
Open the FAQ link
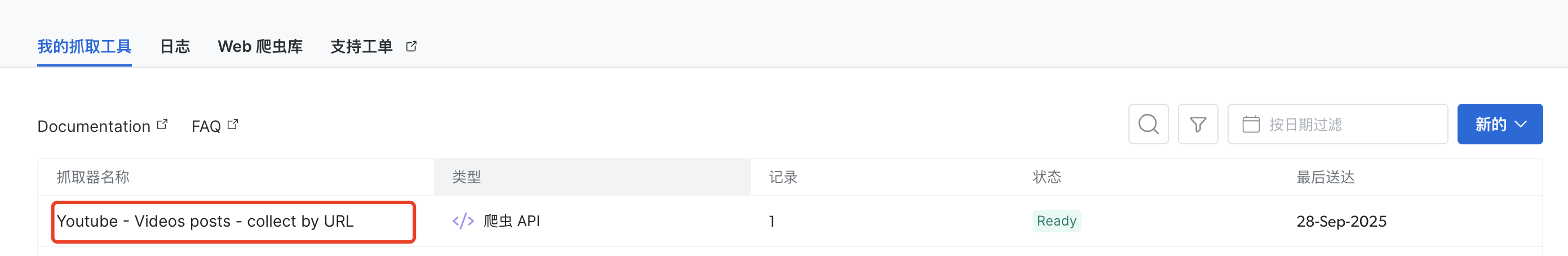tap(206, 126)
